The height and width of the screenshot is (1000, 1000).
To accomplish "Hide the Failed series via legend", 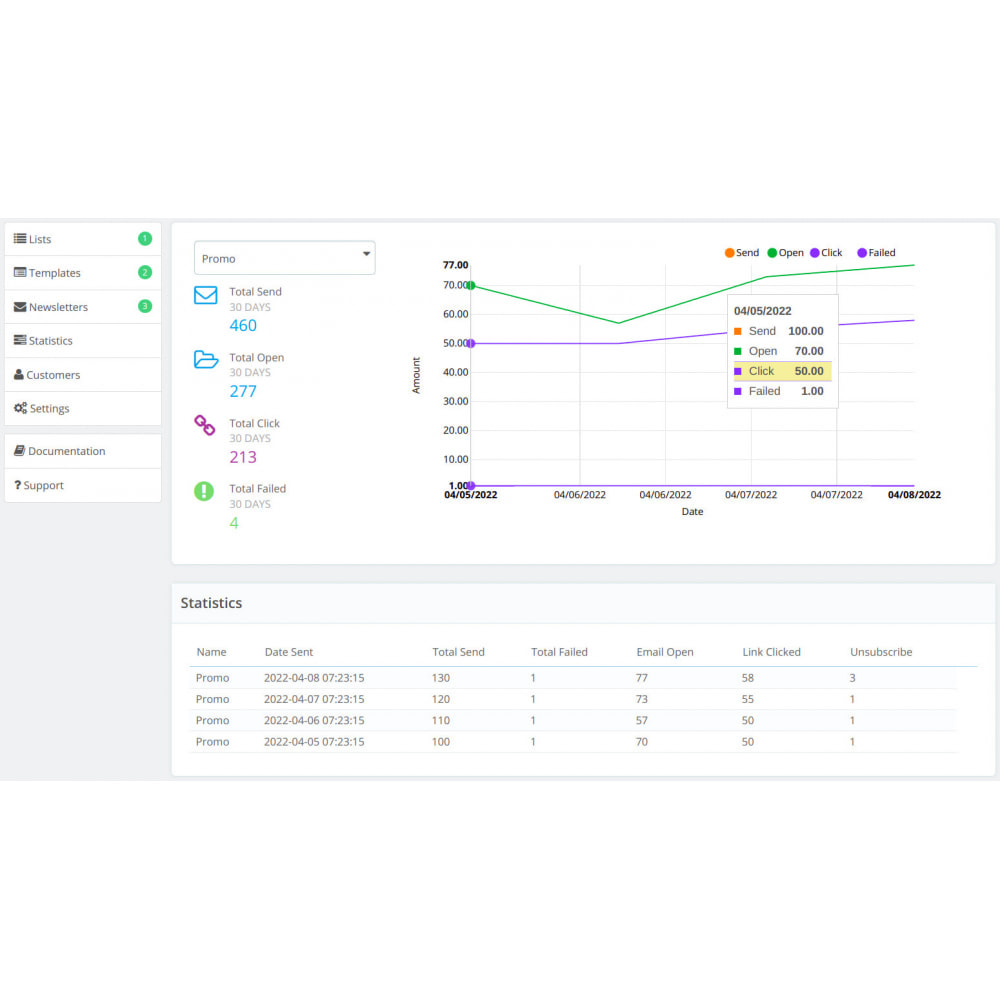I will (x=875, y=253).
